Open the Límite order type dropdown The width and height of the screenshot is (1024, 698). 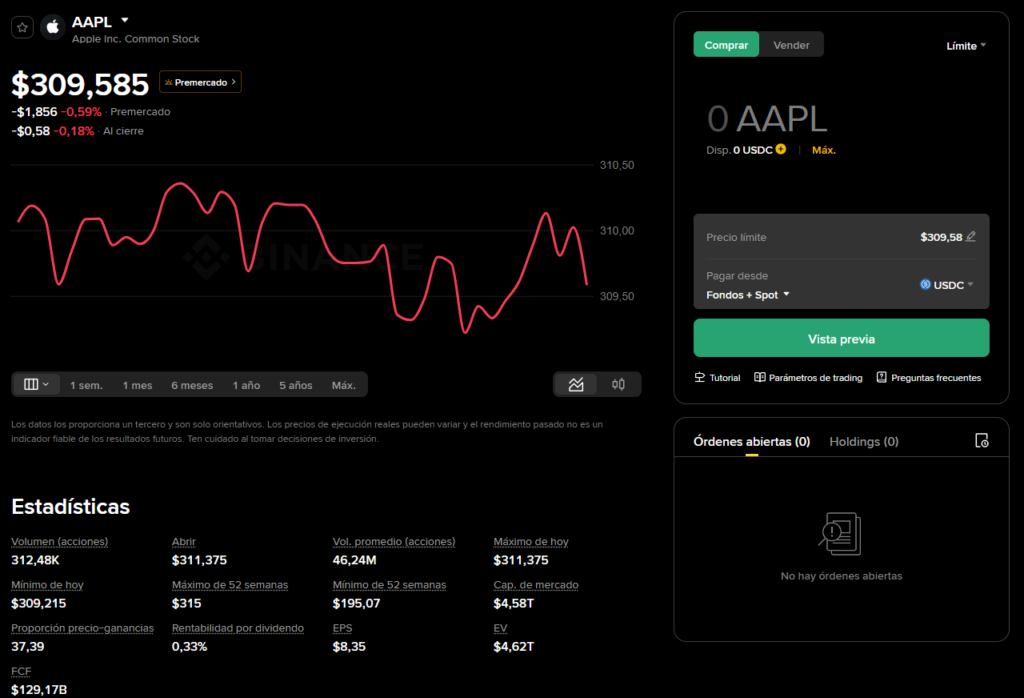(966, 46)
